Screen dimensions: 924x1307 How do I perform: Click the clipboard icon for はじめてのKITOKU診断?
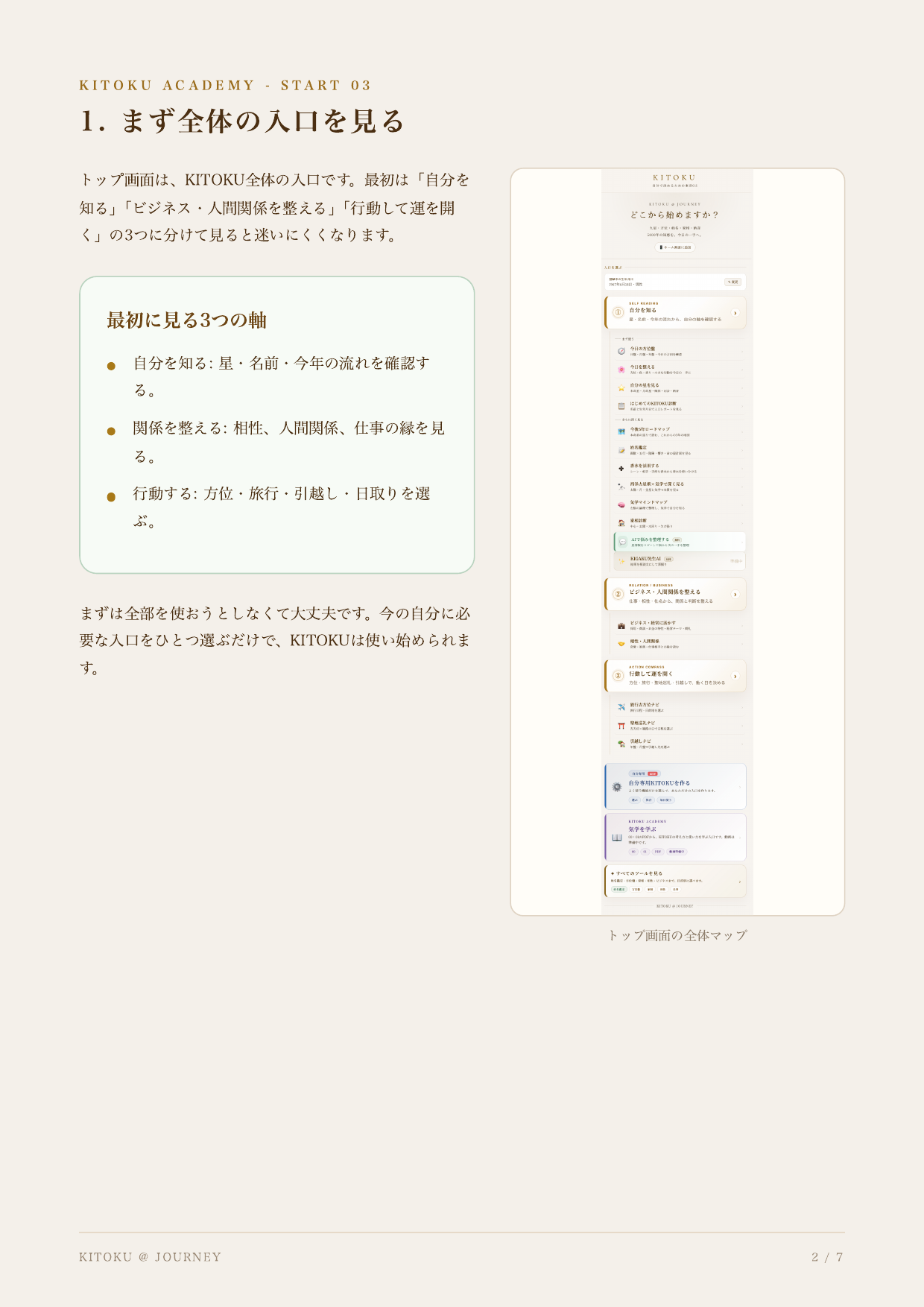(x=621, y=406)
